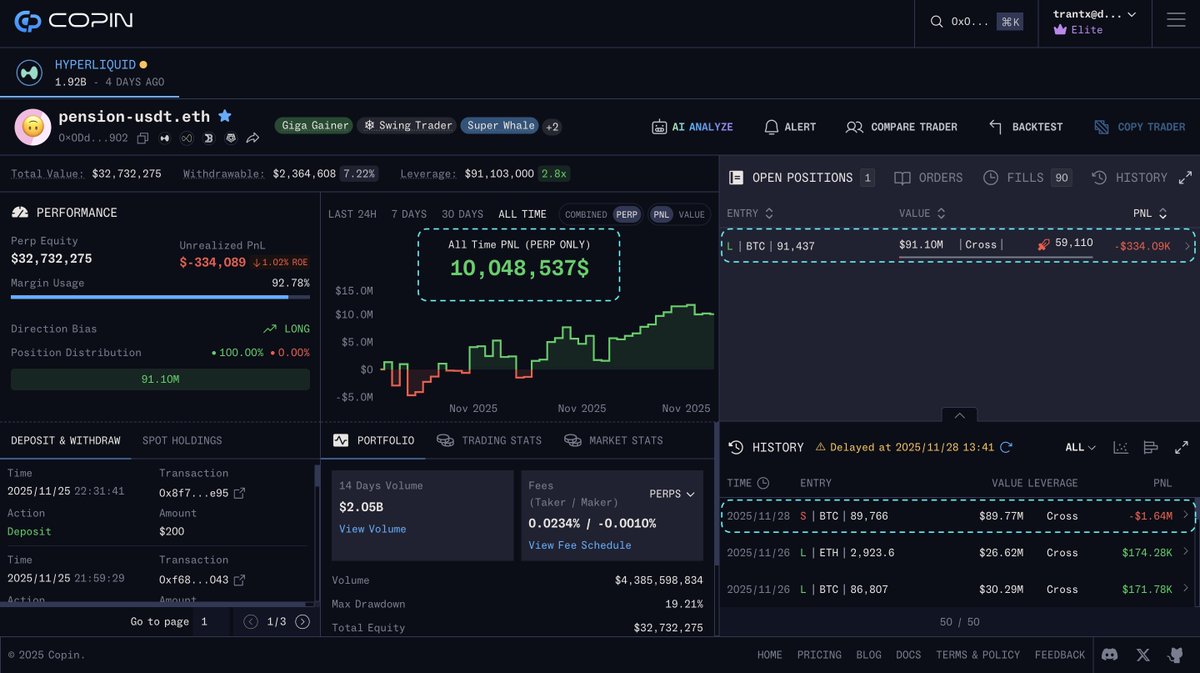Click the Copy Trader icon

click(1101, 127)
